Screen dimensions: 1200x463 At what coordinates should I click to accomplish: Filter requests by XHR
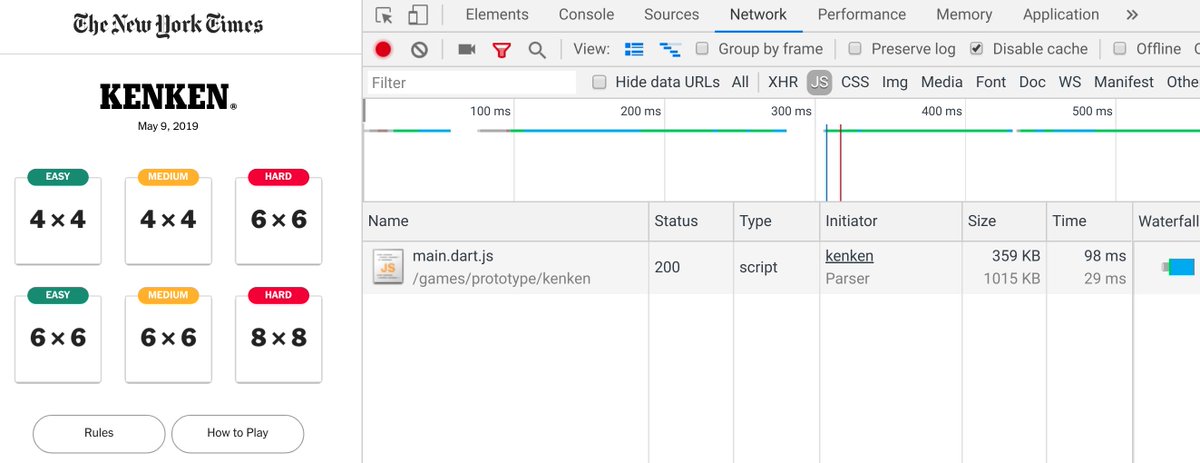[x=783, y=82]
